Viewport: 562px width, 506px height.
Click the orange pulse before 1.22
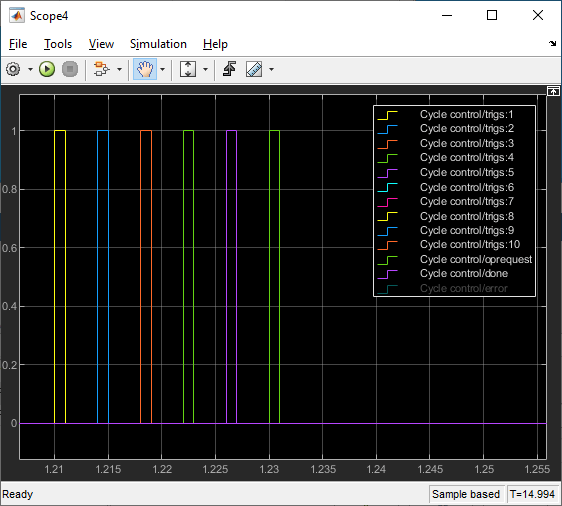click(x=146, y=277)
